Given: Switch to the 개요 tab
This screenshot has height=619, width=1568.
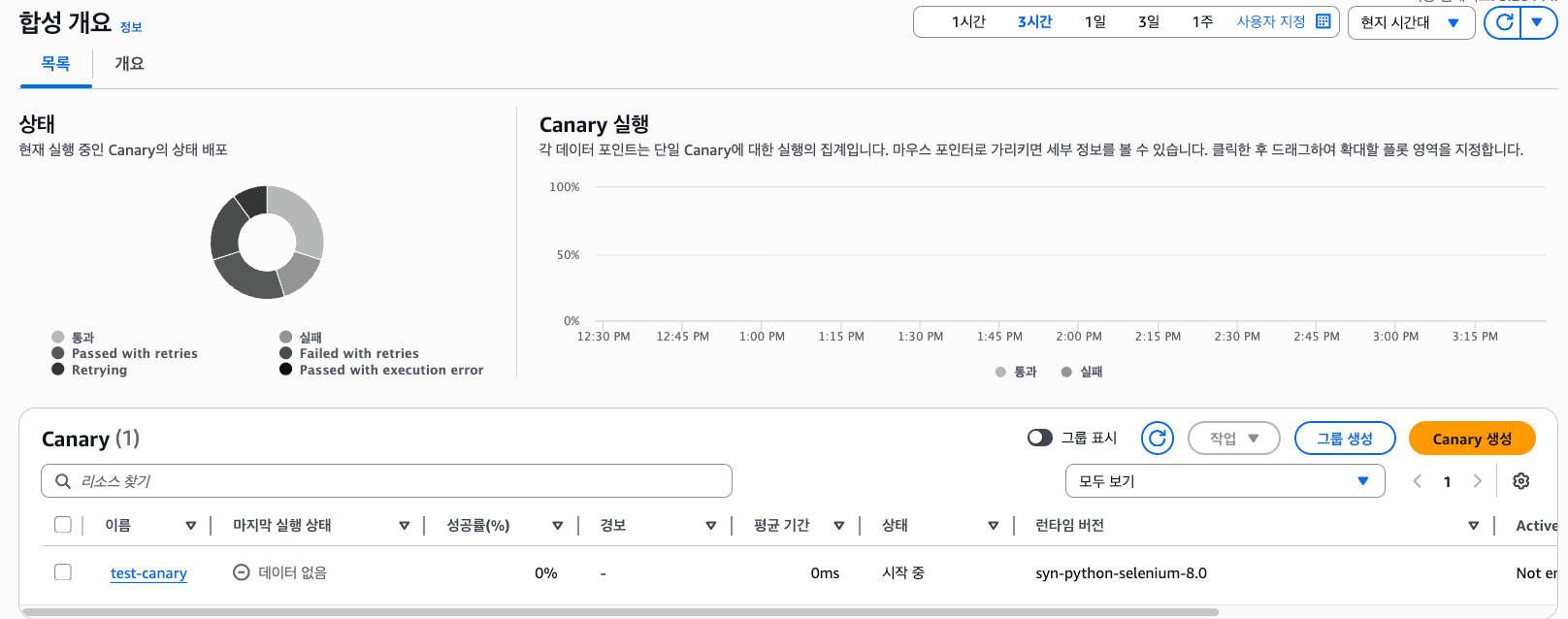Looking at the screenshot, I should click(129, 64).
